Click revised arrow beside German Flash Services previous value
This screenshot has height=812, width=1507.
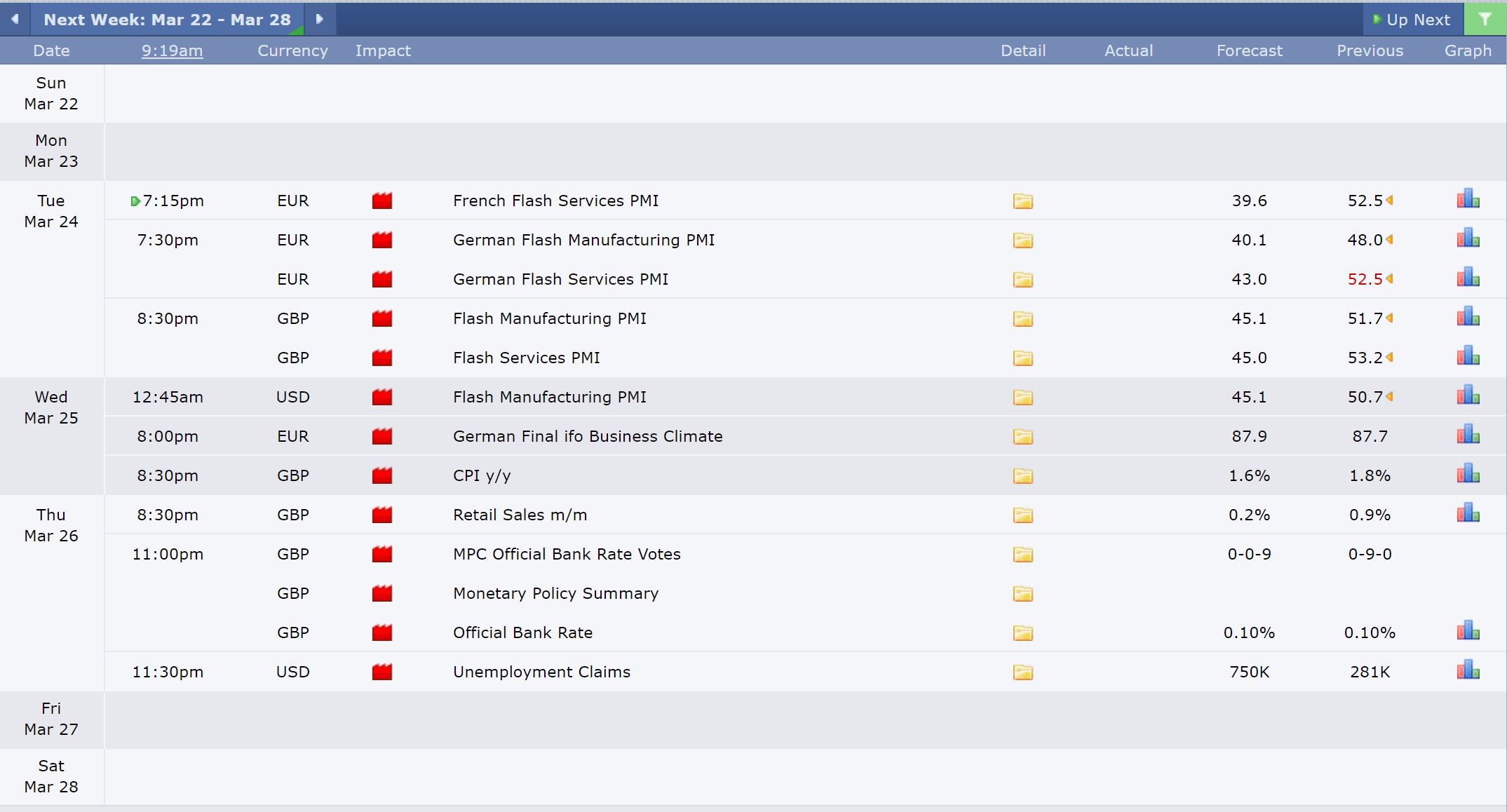tap(1389, 279)
